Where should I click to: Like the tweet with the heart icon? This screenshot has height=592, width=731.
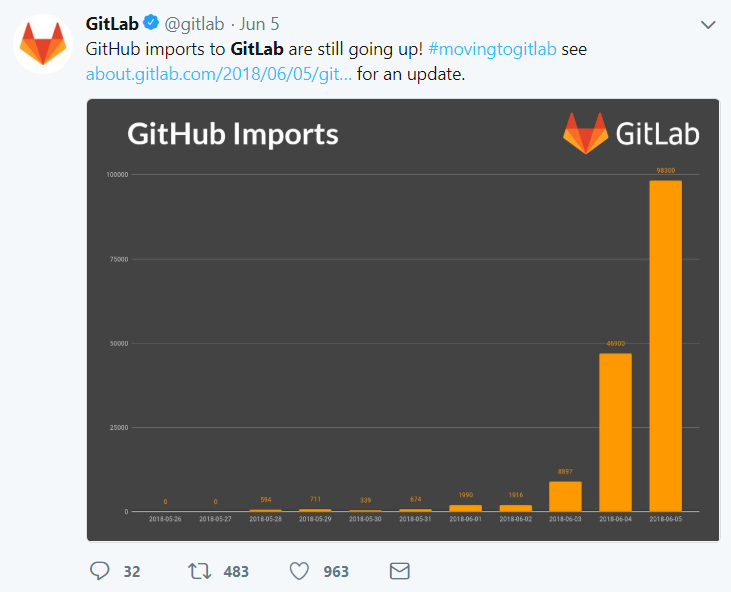coord(299,571)
